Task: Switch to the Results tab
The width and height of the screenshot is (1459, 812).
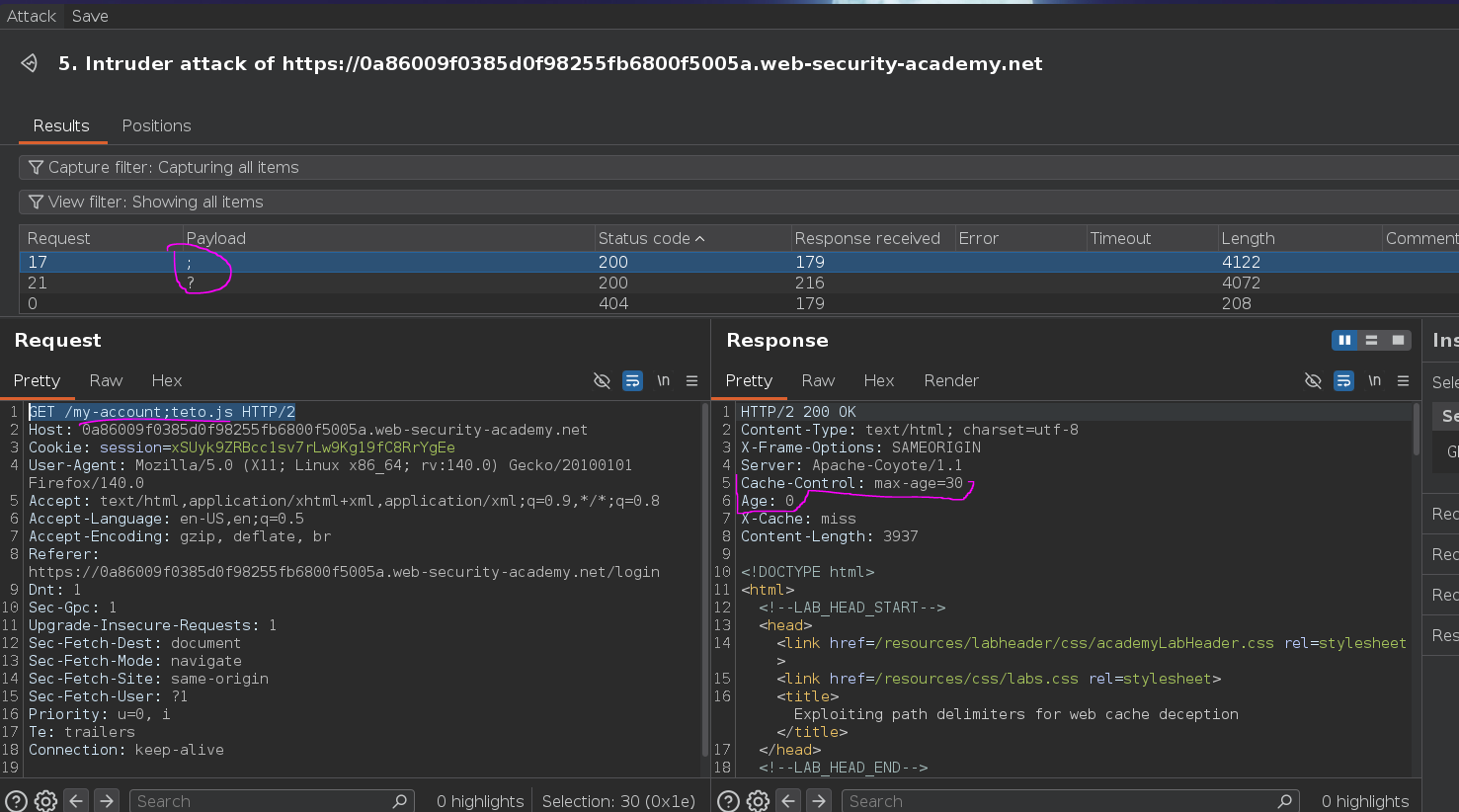Action: pyautogui.click(x=61, y=125)
